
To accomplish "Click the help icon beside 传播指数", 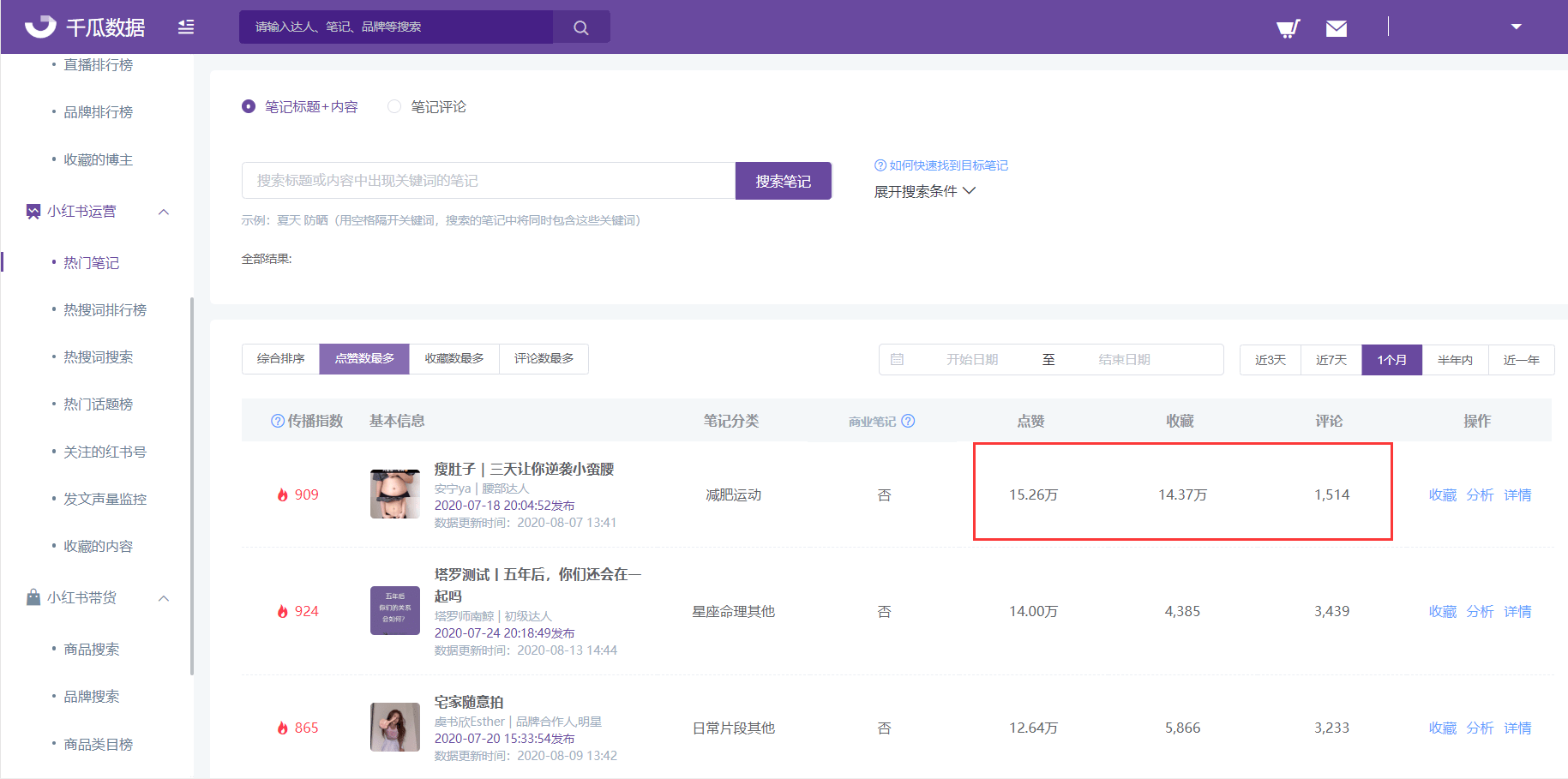I will 277,421.
